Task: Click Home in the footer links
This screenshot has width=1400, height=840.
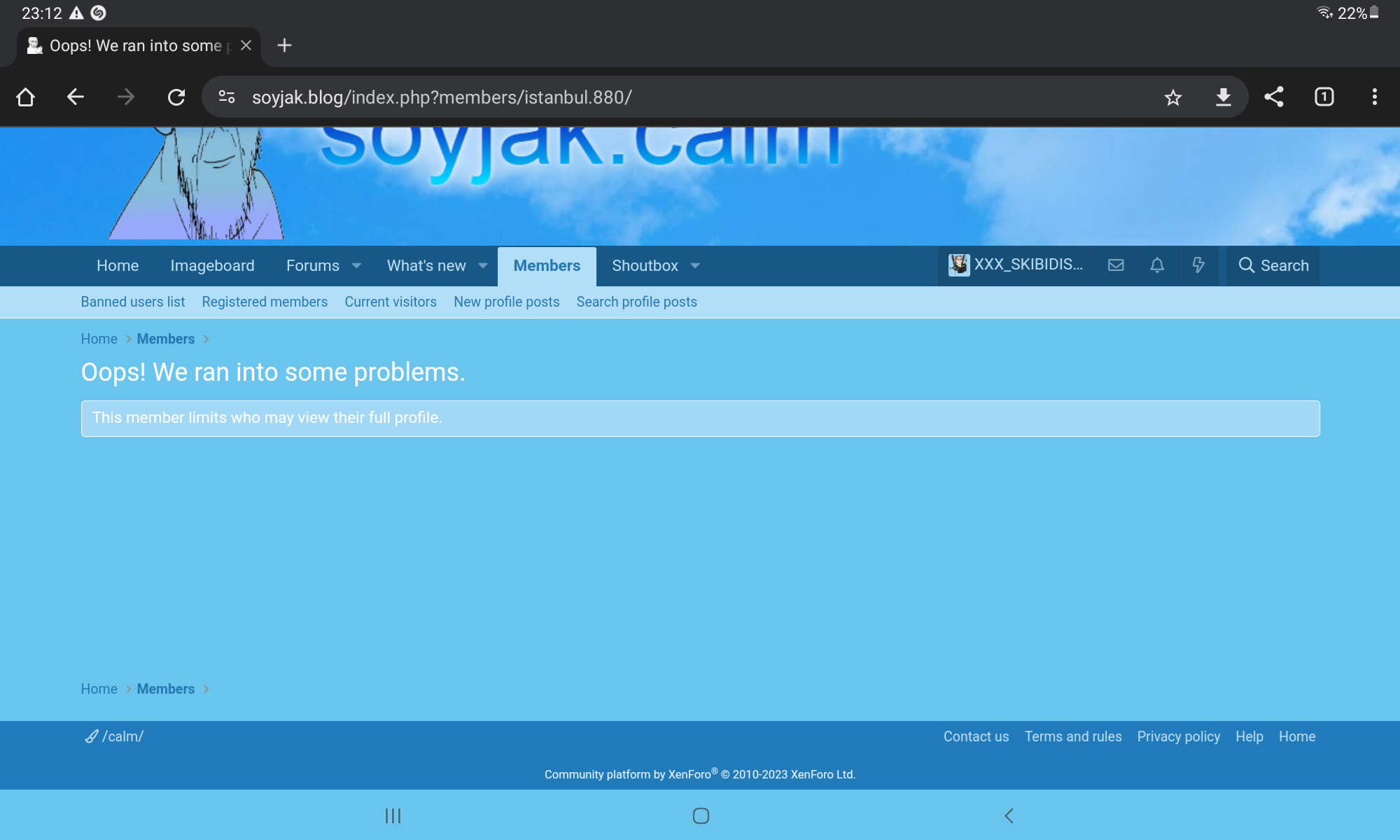Action: pyautogui.click(x=1297, y=736)
